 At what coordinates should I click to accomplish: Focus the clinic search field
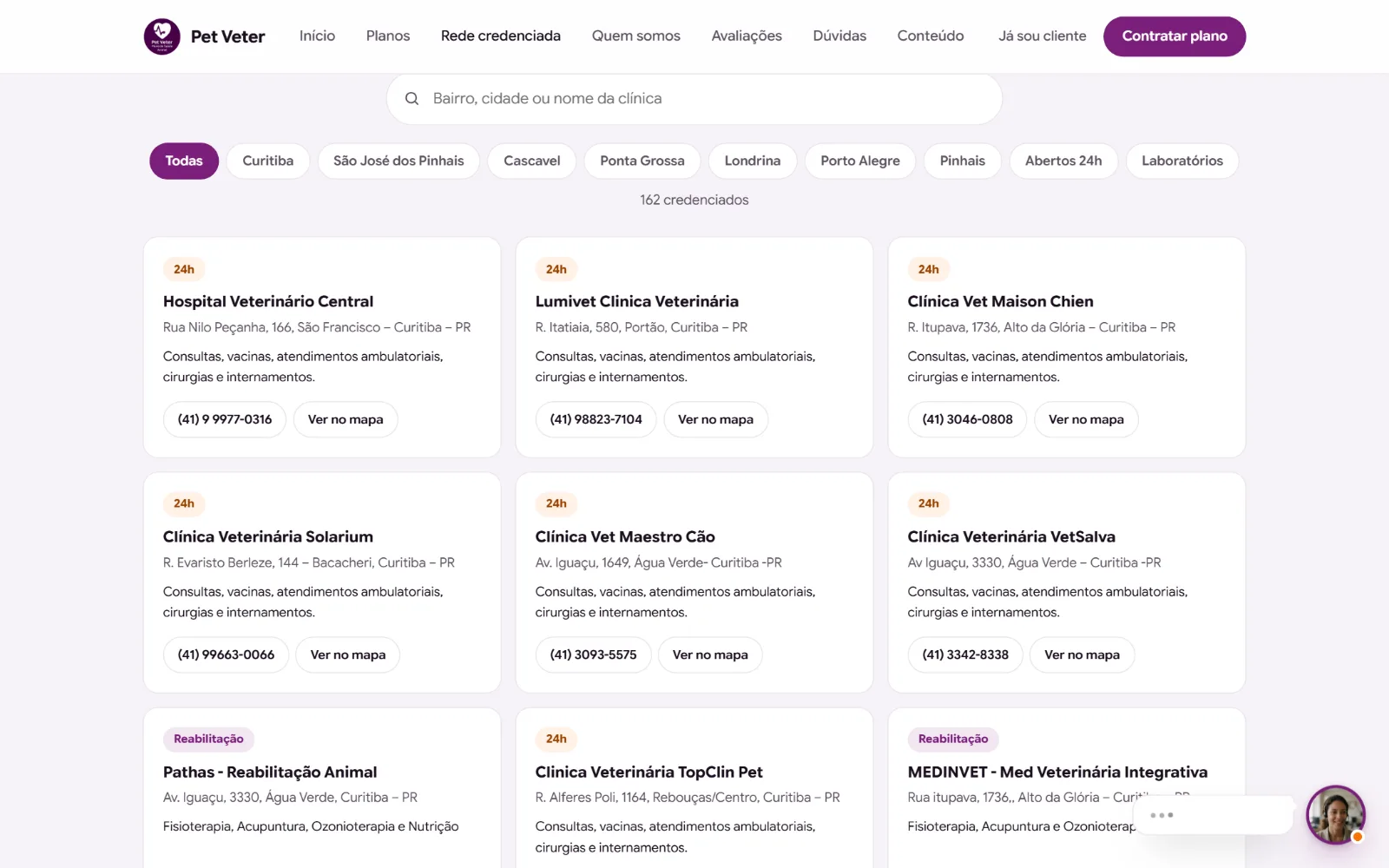pyautogui.click(x=694, y=99)
